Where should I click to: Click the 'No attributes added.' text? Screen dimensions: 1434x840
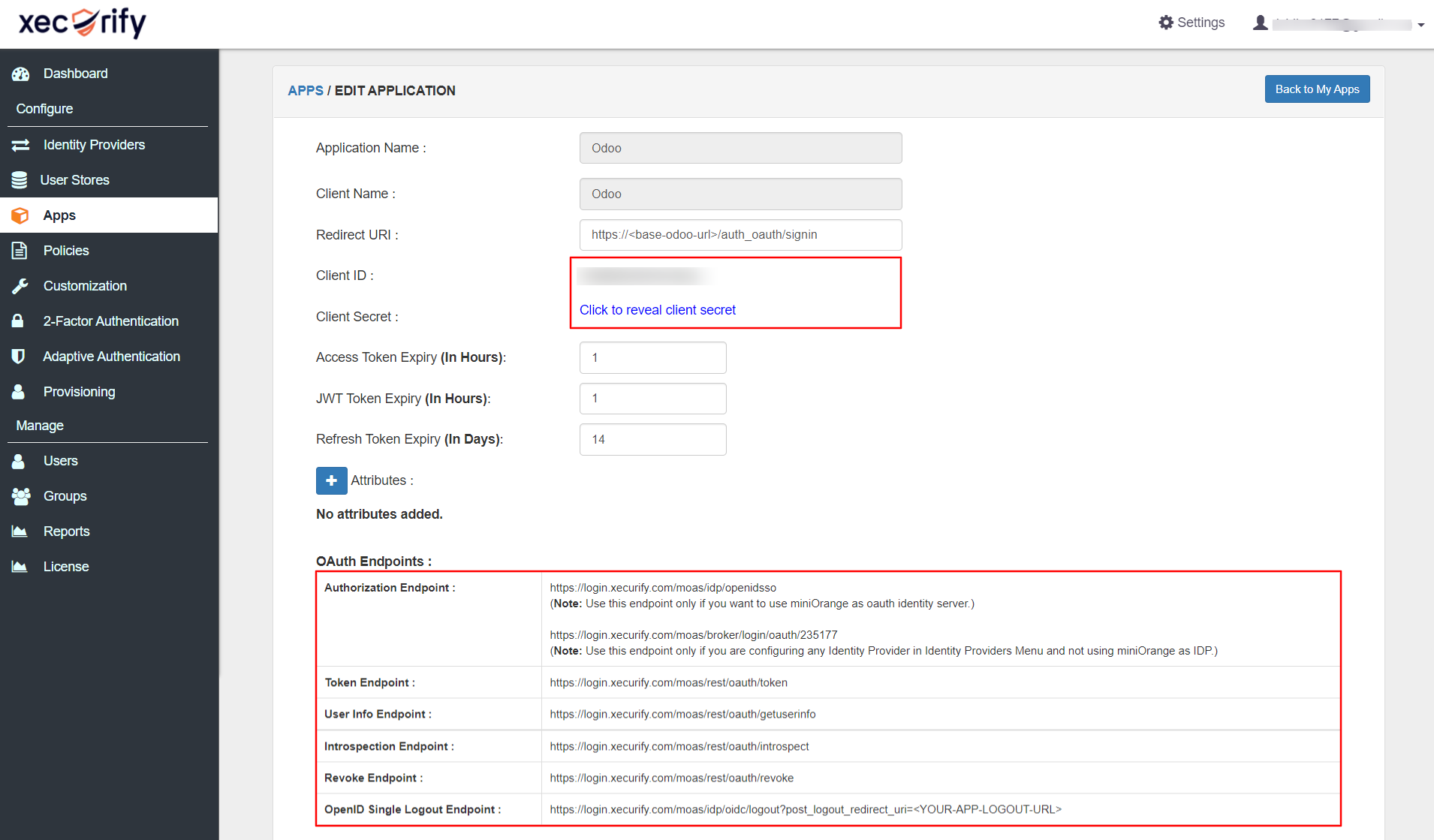click(379, 514)
